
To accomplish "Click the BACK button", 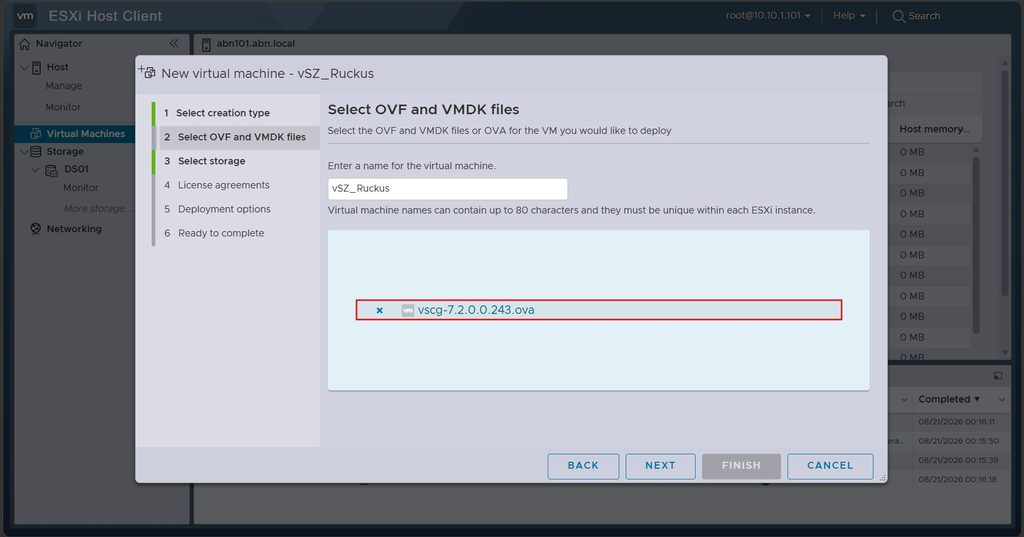I will pos(583,466).
